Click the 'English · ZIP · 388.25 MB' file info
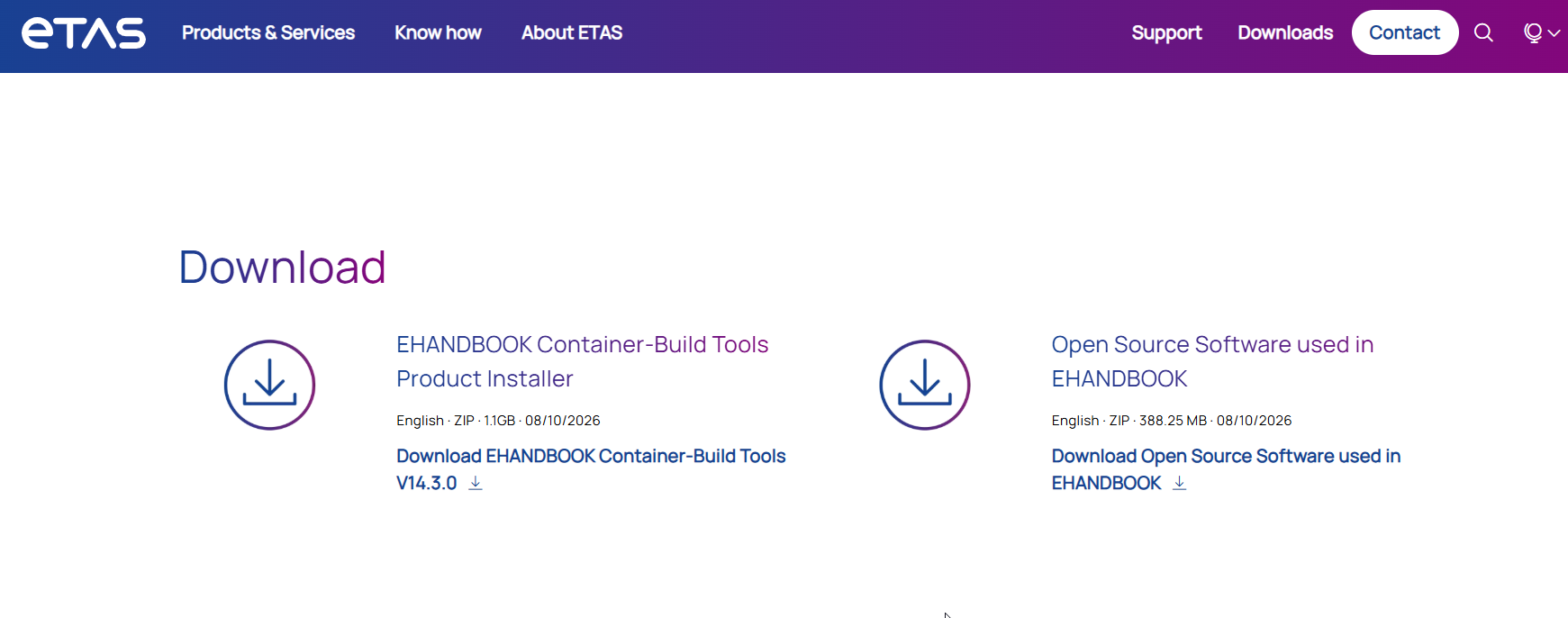This screenshot has width=1568, height=618. (1171, 421)
